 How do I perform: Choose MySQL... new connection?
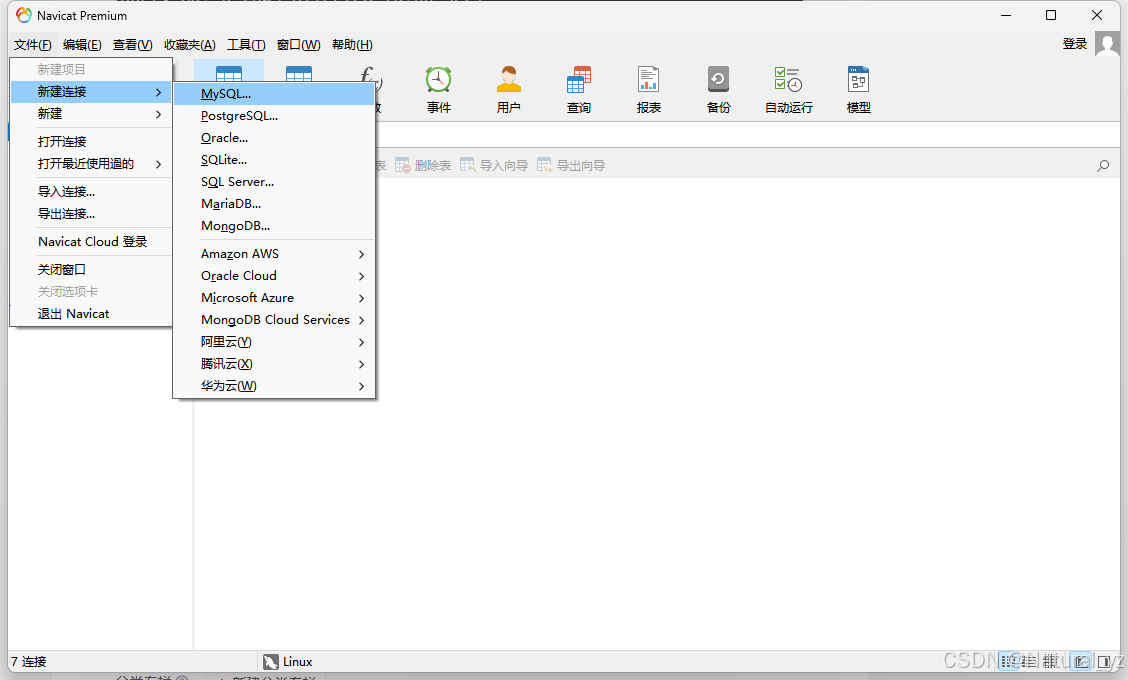(x=274, y=94)
